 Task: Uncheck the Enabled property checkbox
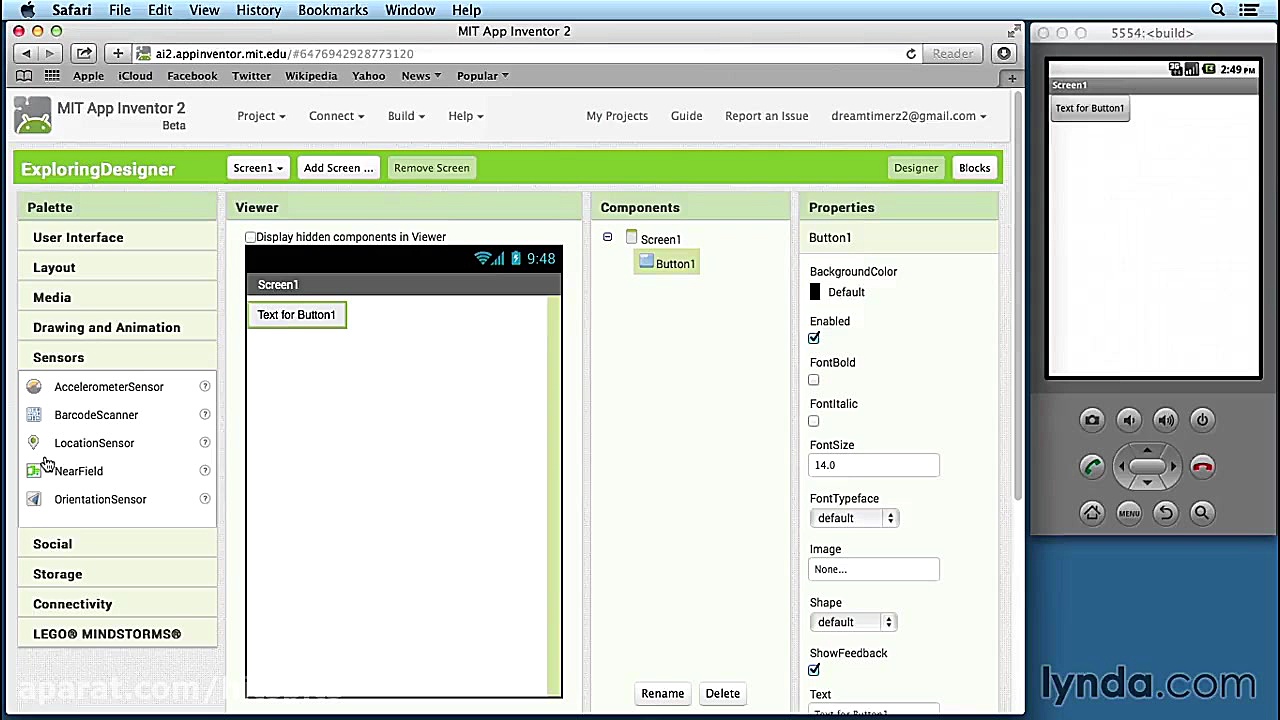[x=814, y=338]
